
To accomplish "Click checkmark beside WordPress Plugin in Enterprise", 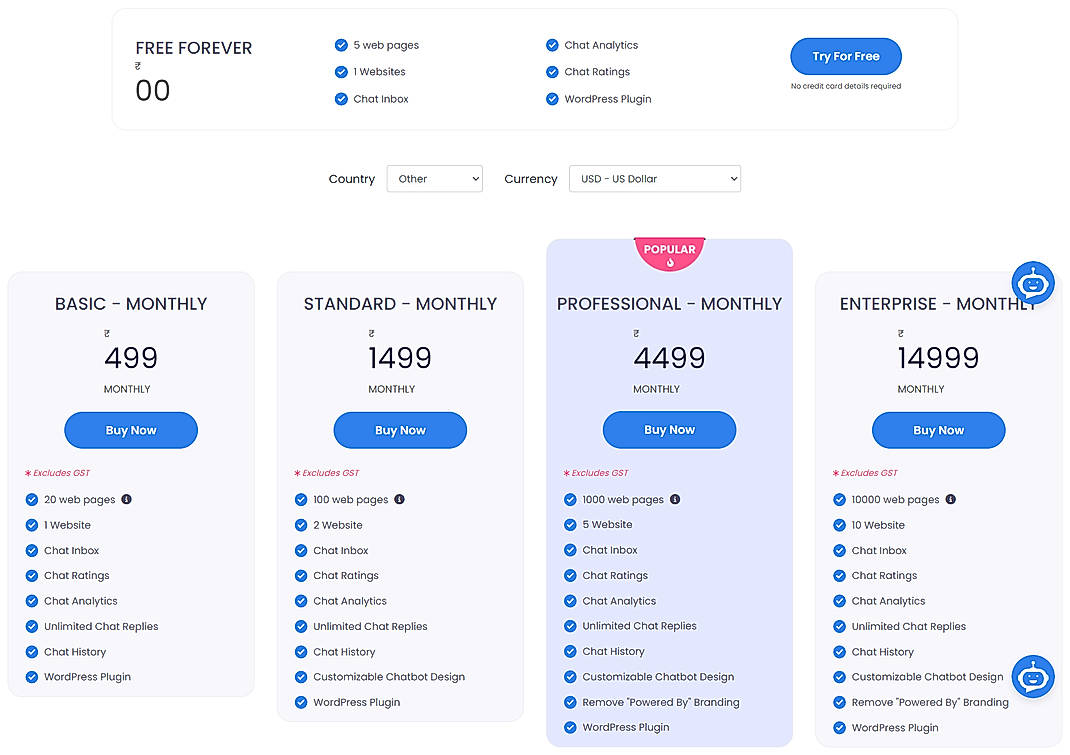I will [x=839, y=728].
